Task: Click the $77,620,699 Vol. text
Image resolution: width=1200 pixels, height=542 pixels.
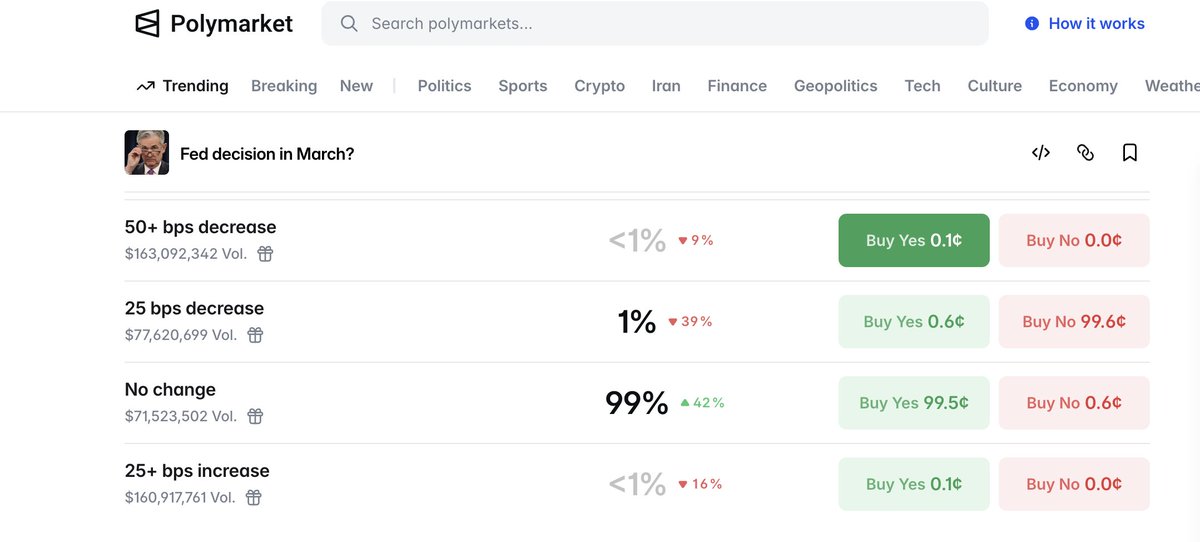Action: click(181, 335)
